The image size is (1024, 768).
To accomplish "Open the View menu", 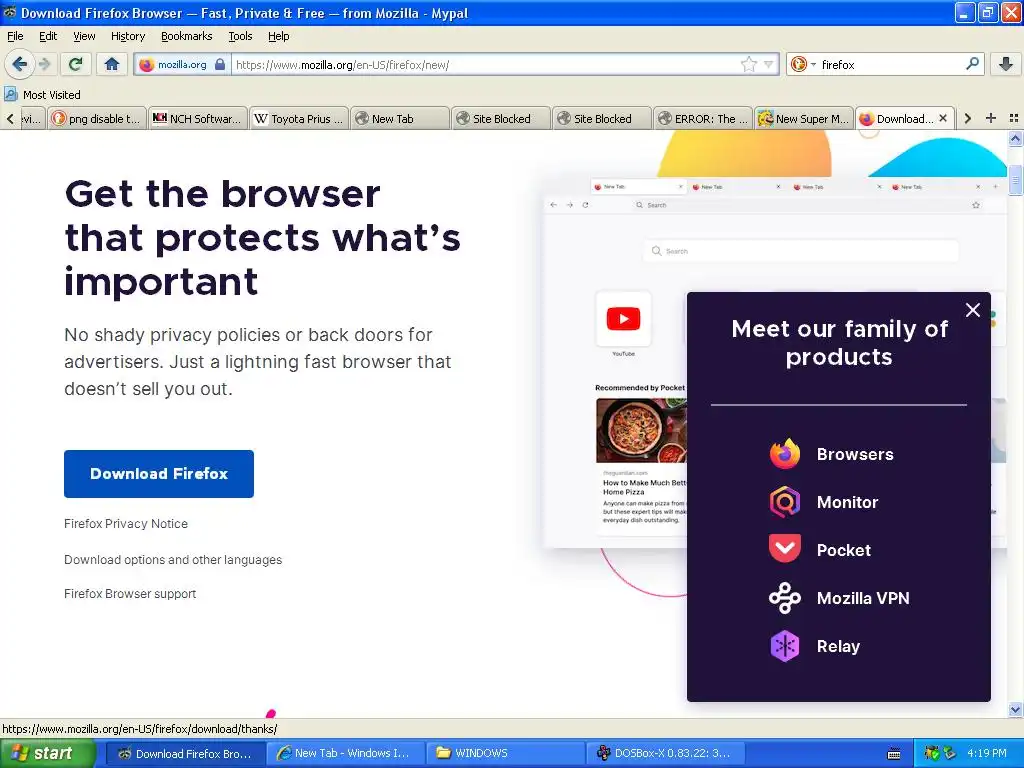I will [x=84, y=37].
